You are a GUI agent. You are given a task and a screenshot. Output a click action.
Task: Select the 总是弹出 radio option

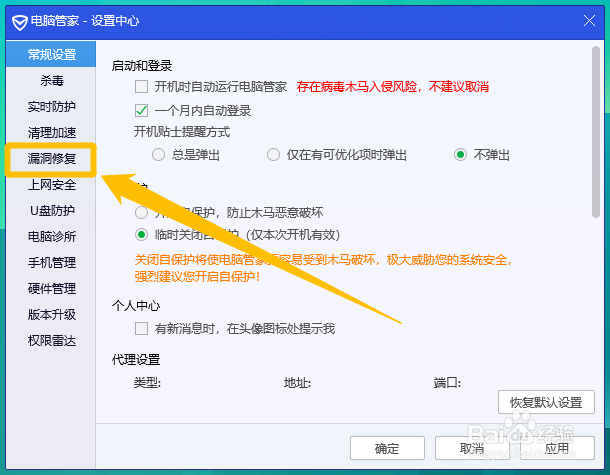click(x=158, y=155)
